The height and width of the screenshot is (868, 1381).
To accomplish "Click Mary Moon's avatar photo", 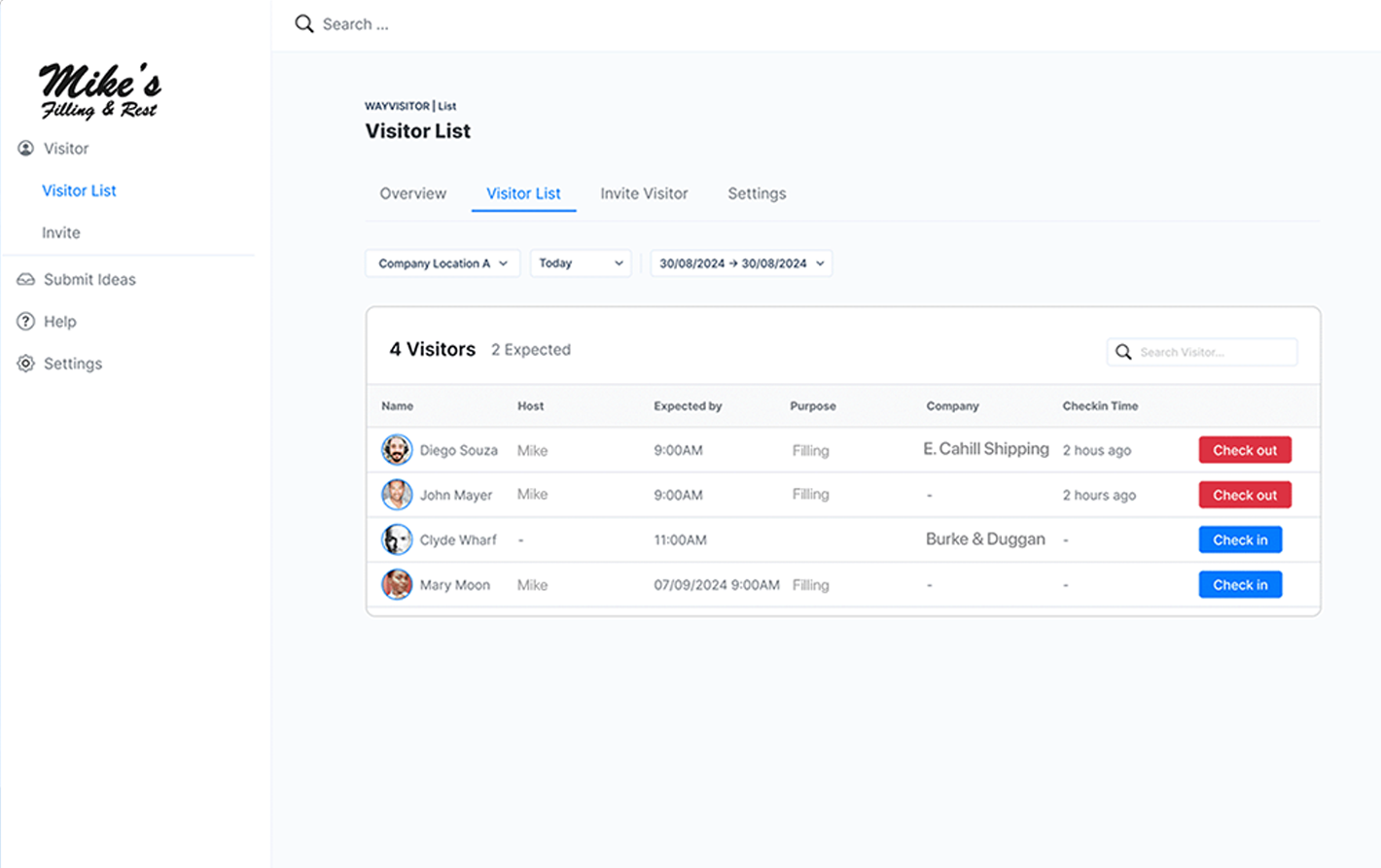I will pyautogui.click(x=397, y=585).
